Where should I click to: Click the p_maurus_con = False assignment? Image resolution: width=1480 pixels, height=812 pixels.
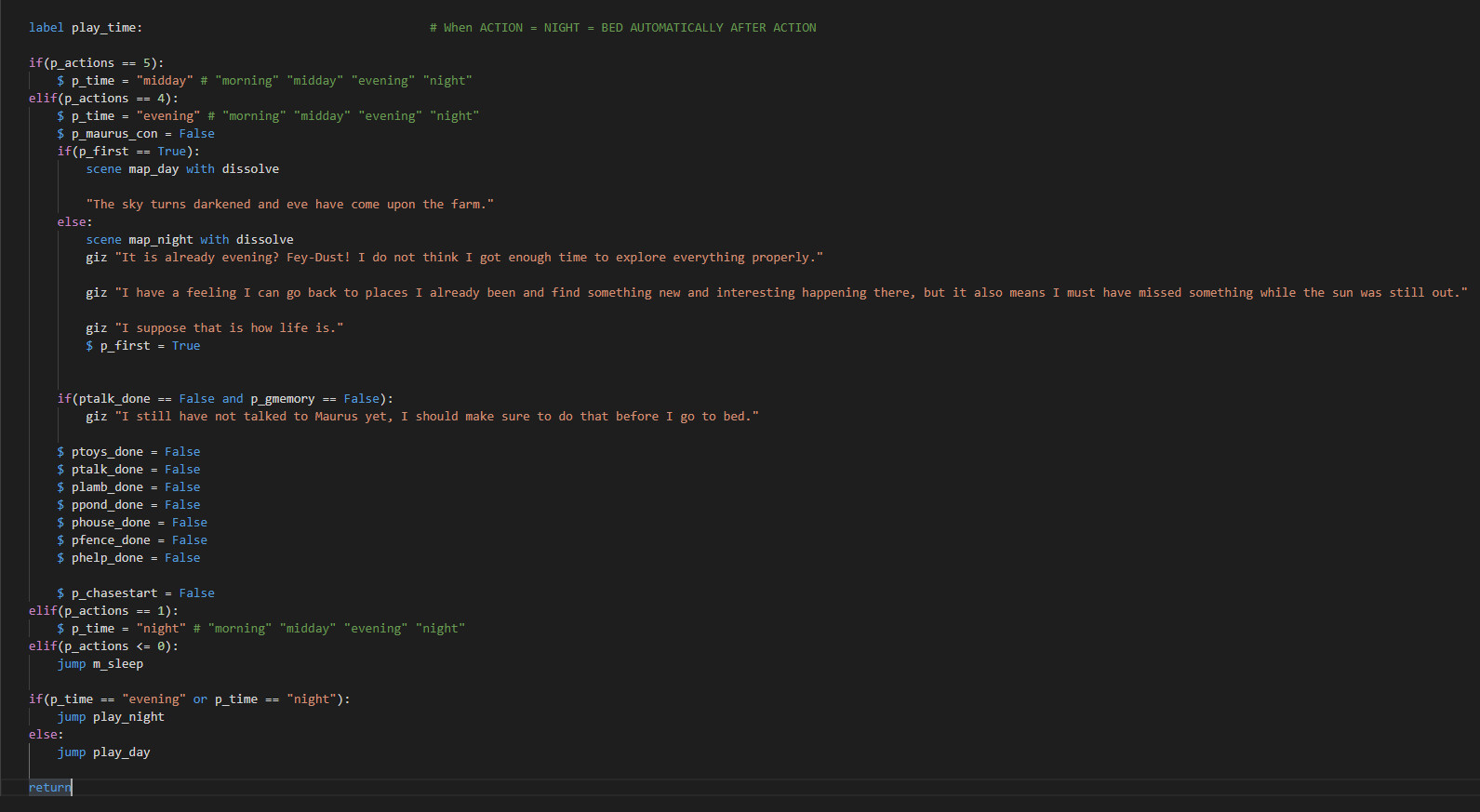tap(136, 134)
